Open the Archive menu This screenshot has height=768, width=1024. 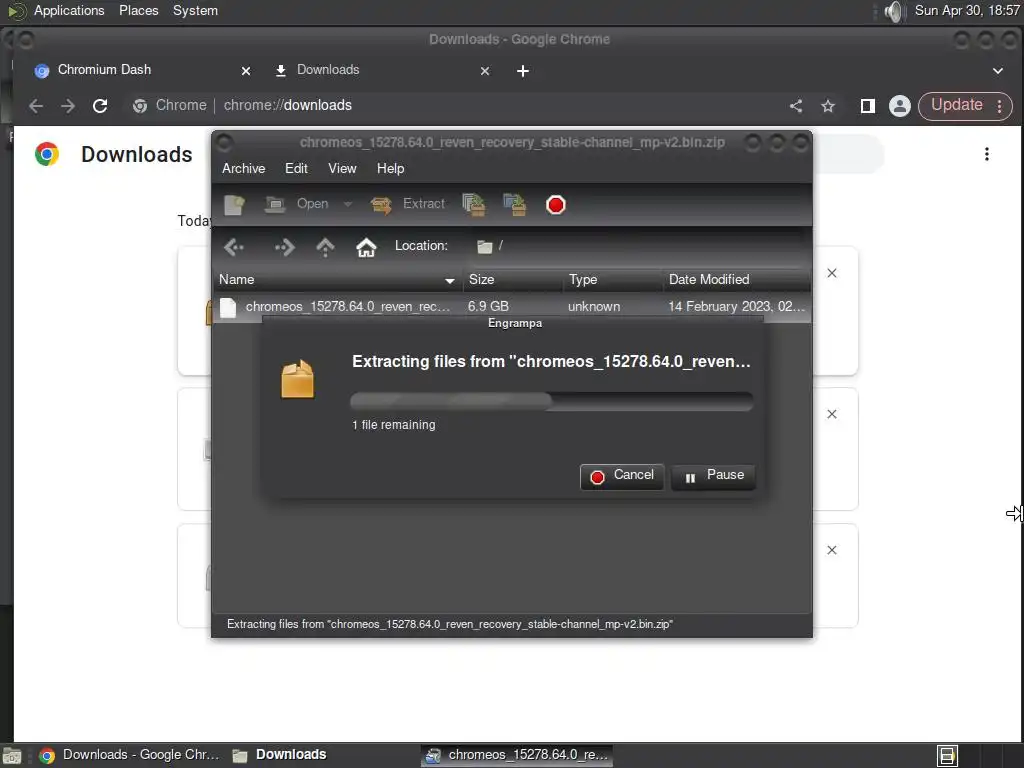point(244,168)
